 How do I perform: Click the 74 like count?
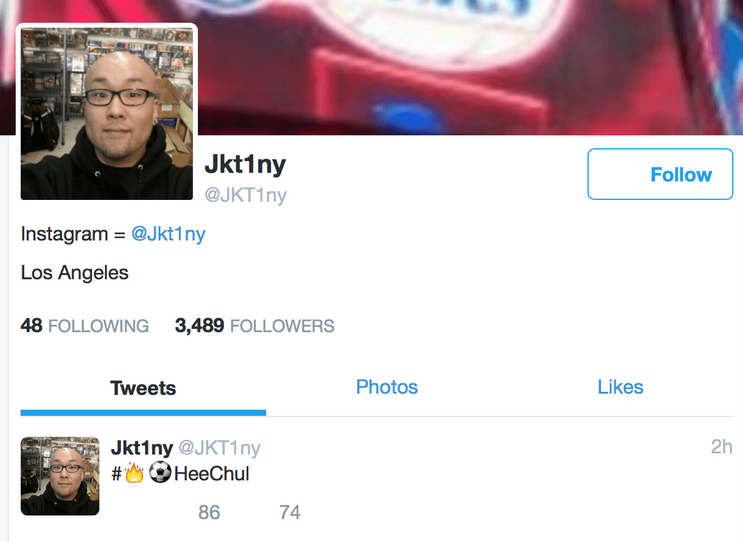pos(290,512)
